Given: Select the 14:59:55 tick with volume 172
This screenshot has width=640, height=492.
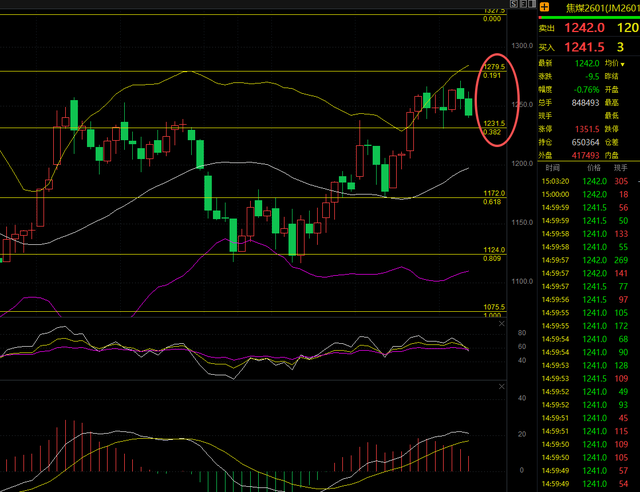Looking at the screenshot, I should pyautogui.click(x=589, y=326).
